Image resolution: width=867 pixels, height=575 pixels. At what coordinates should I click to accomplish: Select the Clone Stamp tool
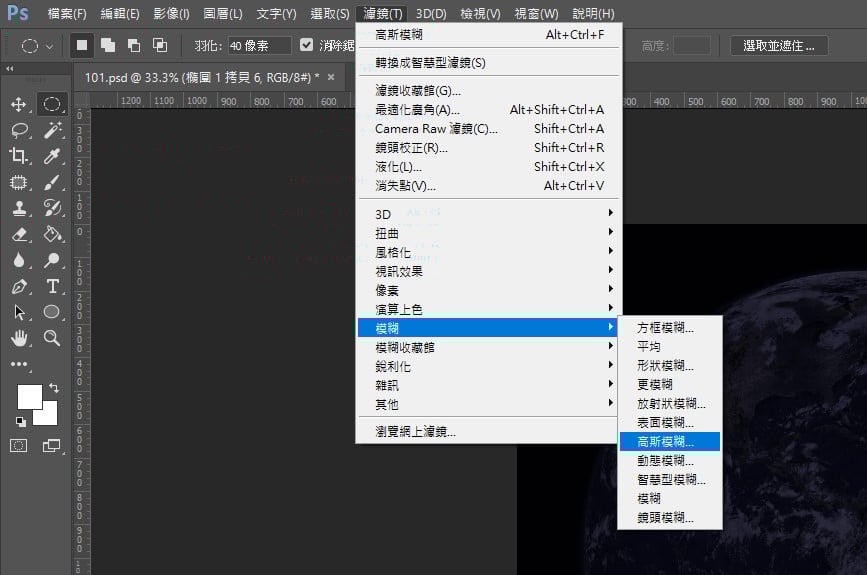[19, 208]
